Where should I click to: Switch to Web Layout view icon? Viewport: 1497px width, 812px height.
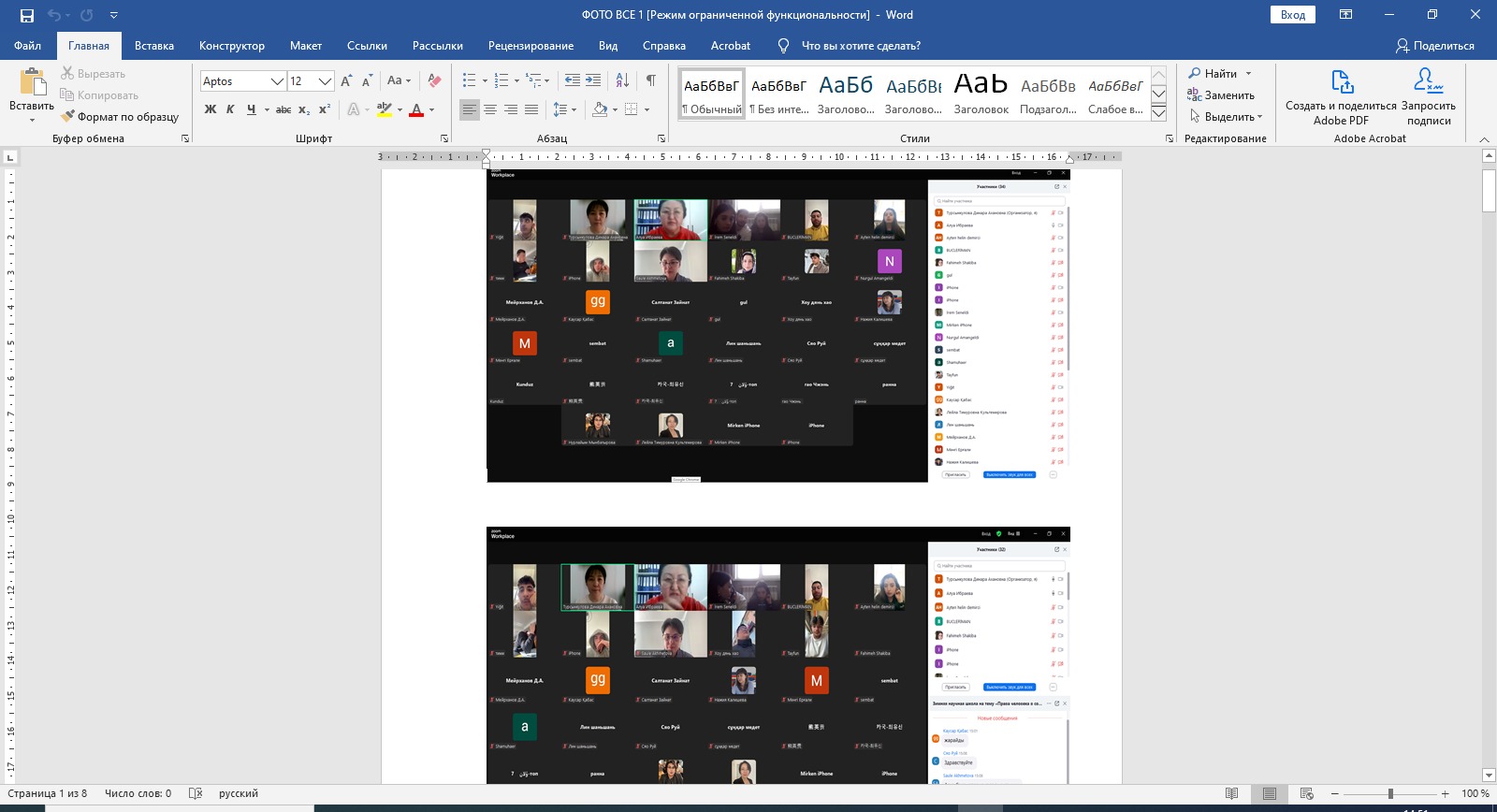click(1305, 793)
